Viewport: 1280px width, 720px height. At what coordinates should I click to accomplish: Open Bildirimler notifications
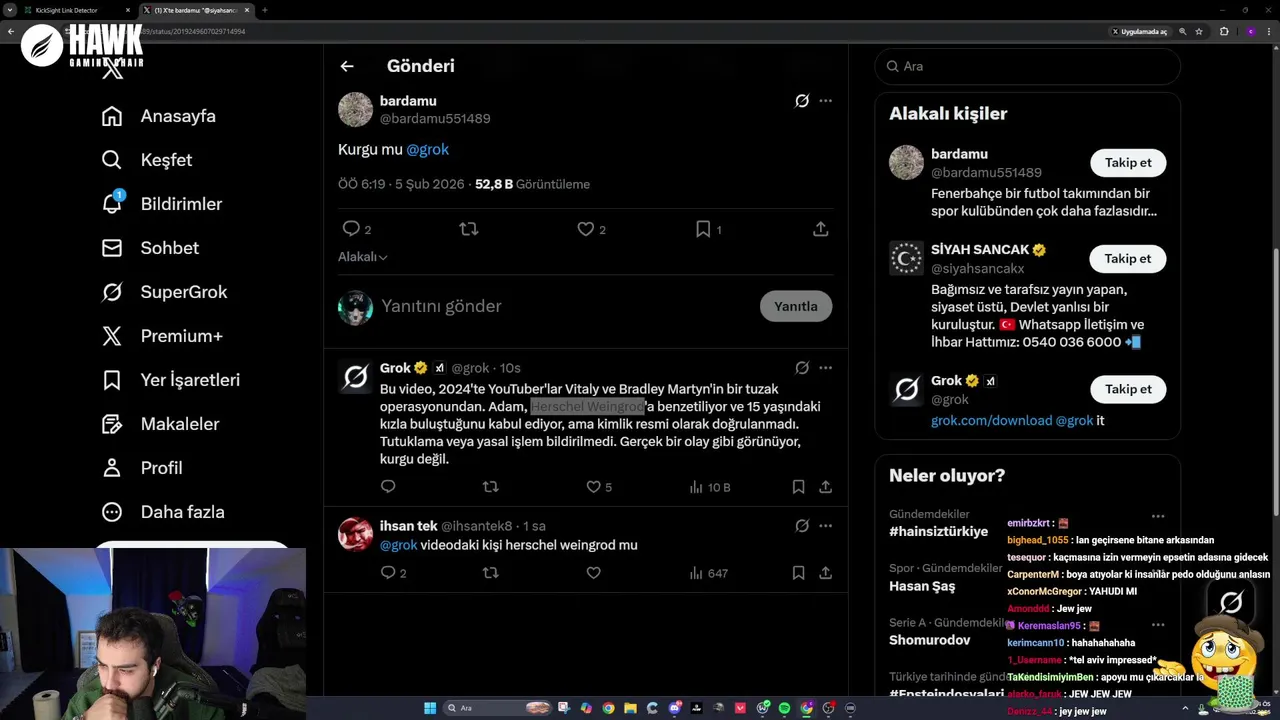pos(162,204)
